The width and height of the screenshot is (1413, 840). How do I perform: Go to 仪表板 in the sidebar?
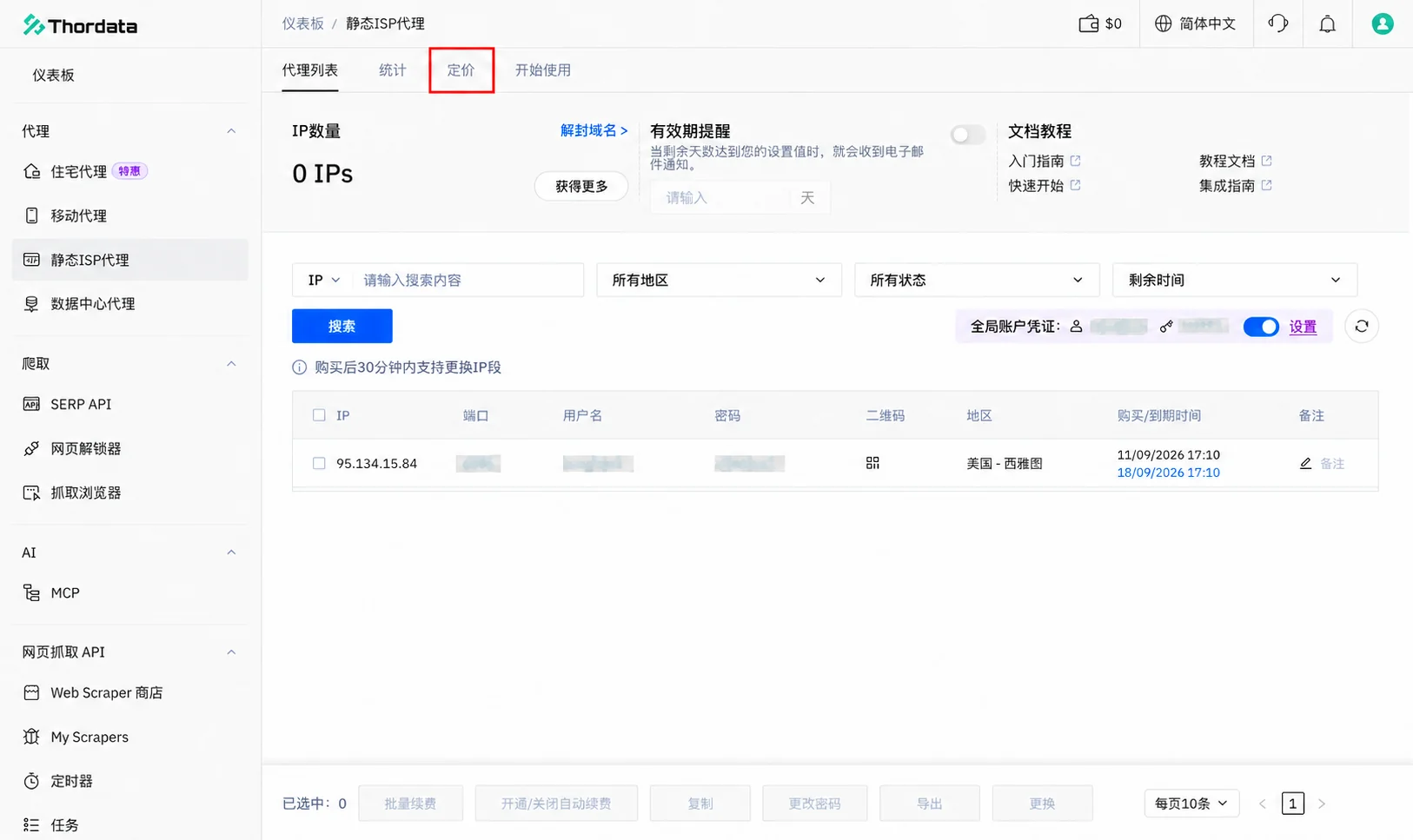(130, 76)
